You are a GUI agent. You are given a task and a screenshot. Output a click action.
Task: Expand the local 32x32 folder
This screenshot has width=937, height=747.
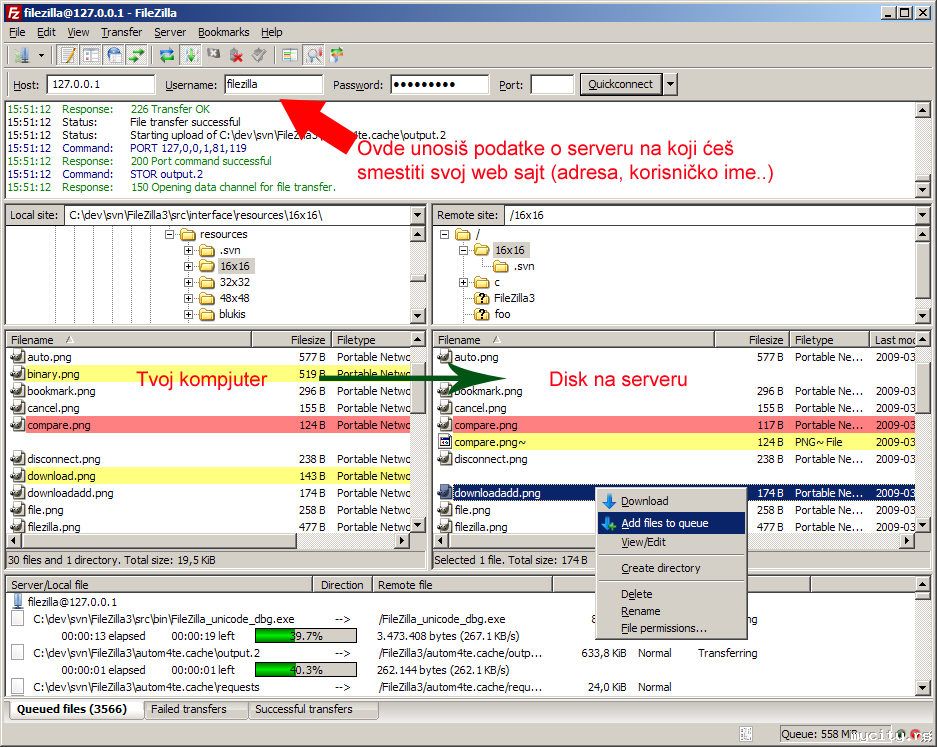[188, 282]
